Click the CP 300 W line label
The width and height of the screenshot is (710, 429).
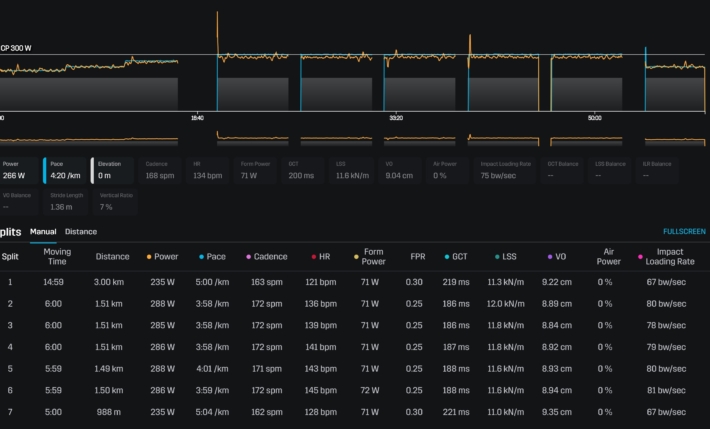click(18, 47)
